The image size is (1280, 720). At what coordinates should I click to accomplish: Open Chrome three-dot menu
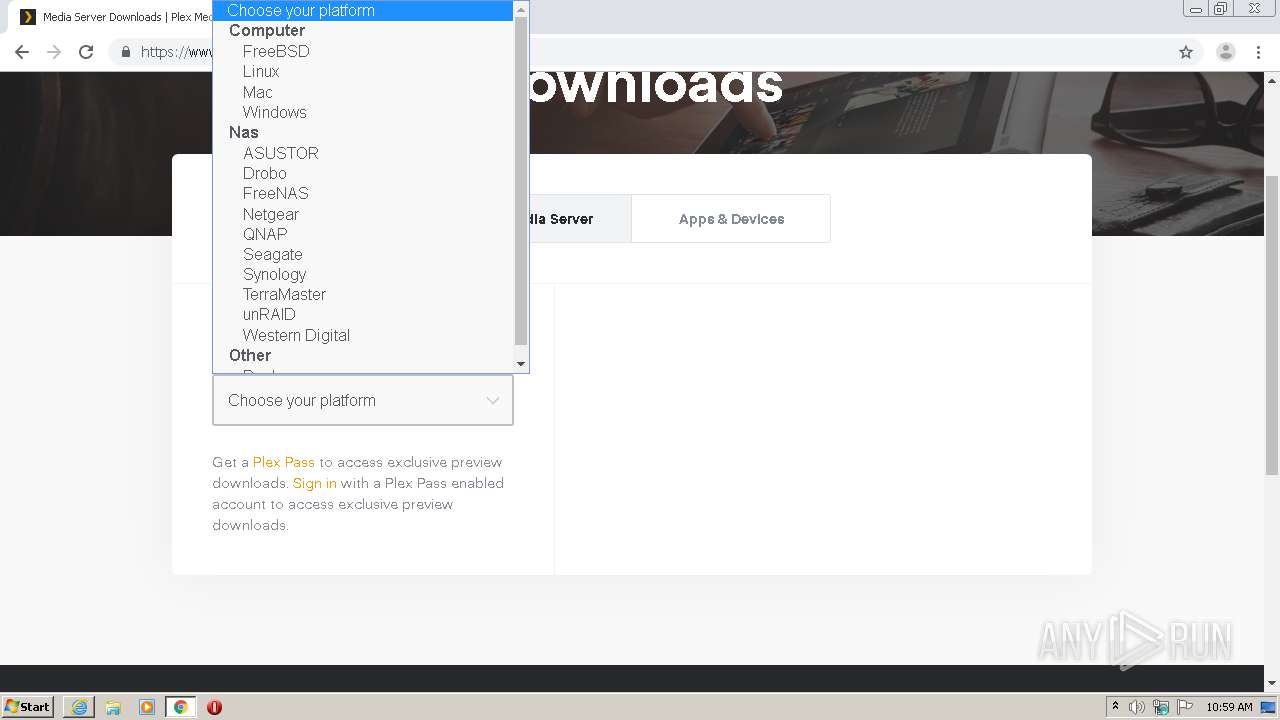[1258, 52]
